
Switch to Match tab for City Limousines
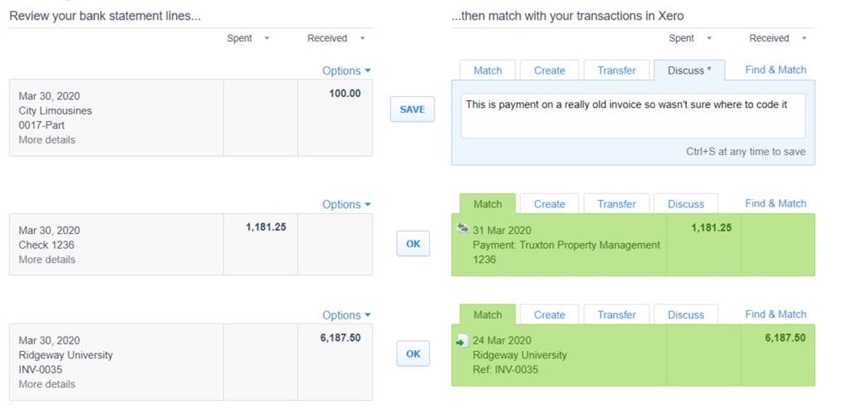488,70
